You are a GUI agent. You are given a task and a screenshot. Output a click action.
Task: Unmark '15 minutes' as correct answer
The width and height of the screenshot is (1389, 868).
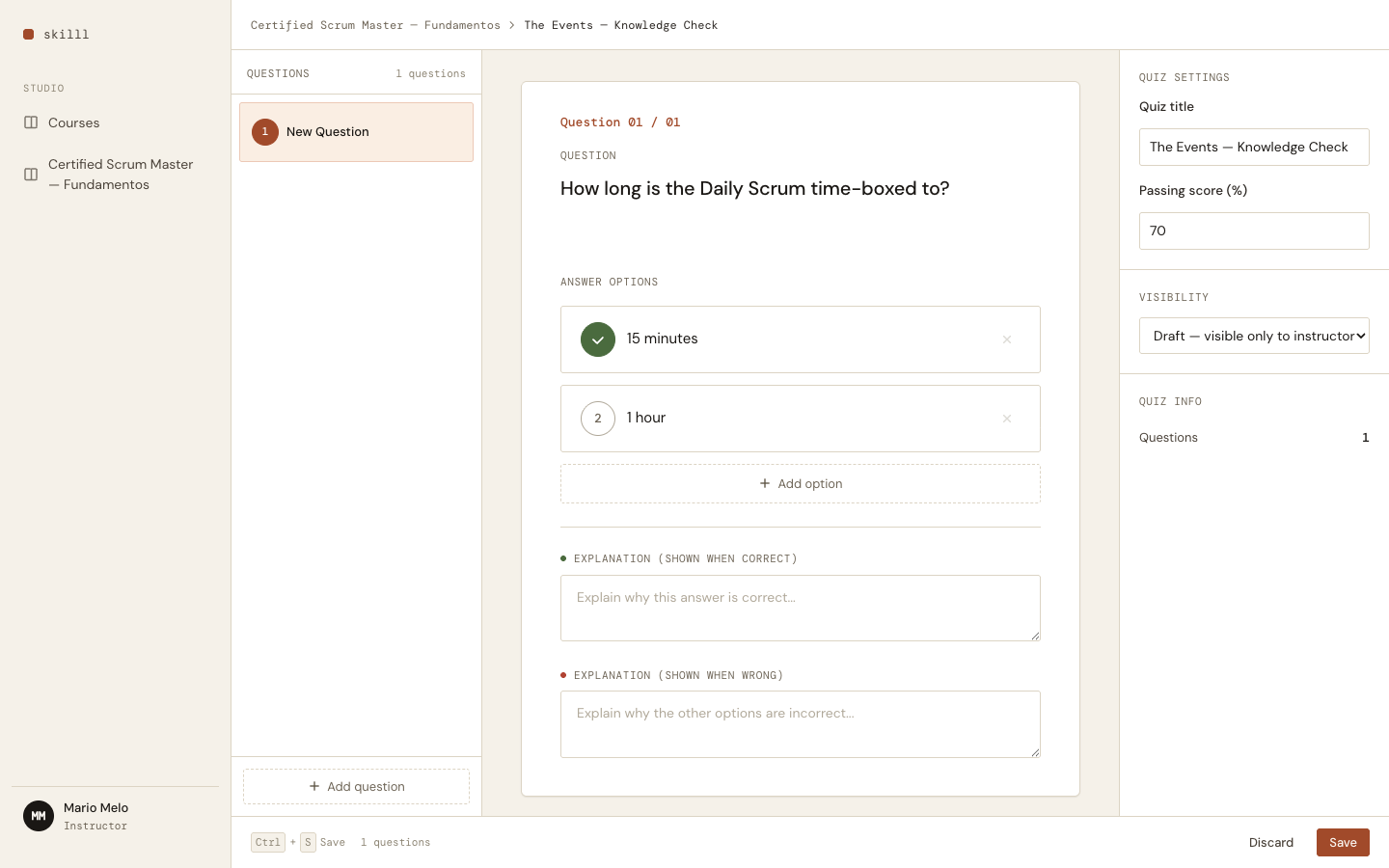coord(598,339)
